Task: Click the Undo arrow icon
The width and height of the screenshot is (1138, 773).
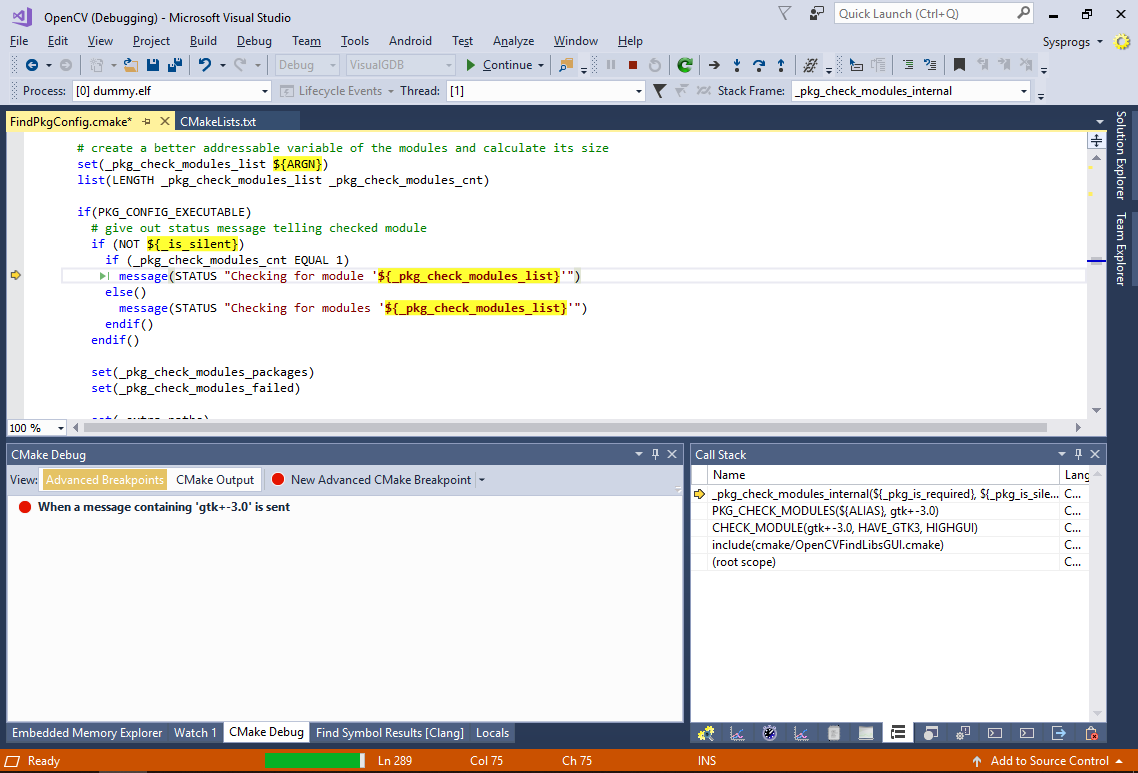Action: pyautogui.click(x=205, y=65)
